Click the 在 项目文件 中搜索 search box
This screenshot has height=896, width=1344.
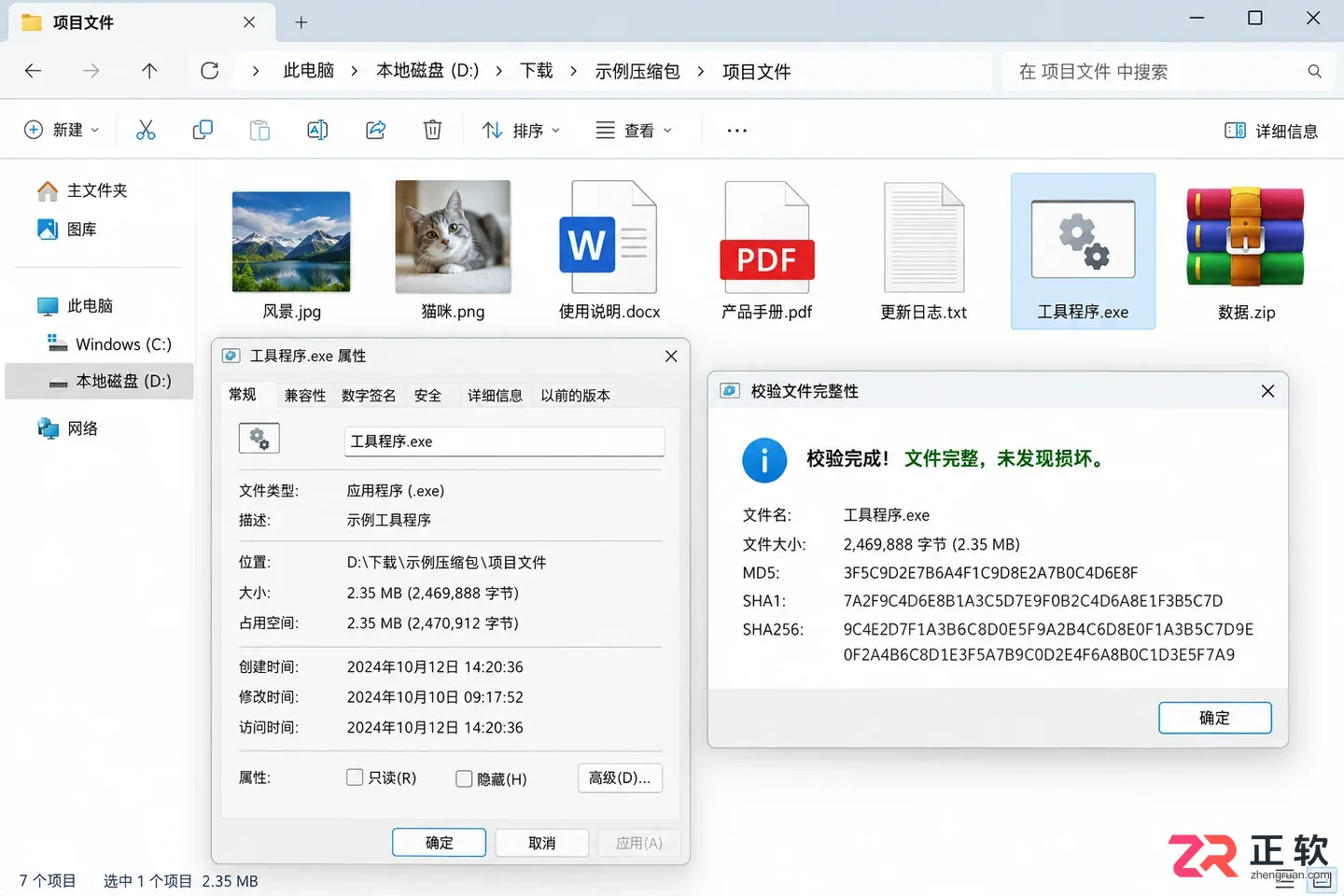point(1167,71)
